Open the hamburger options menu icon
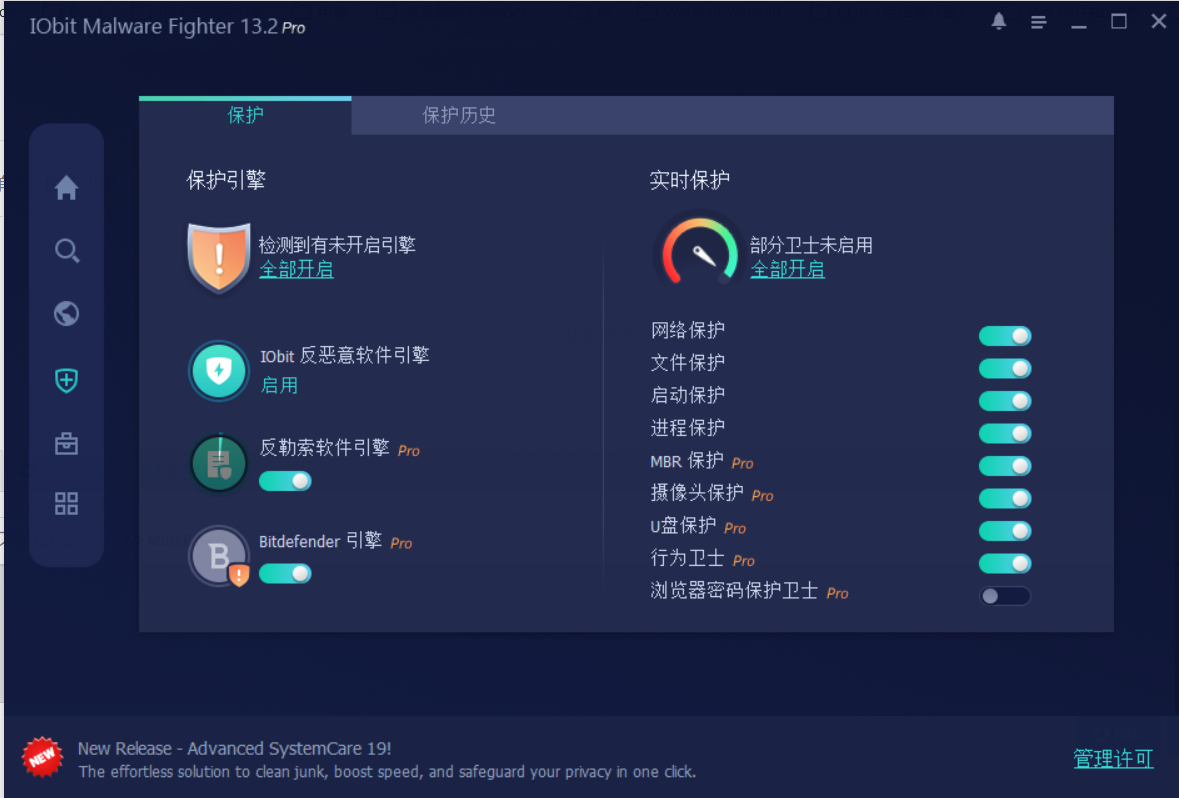This screenshot has width=1179, height=798. (1039, 22)
